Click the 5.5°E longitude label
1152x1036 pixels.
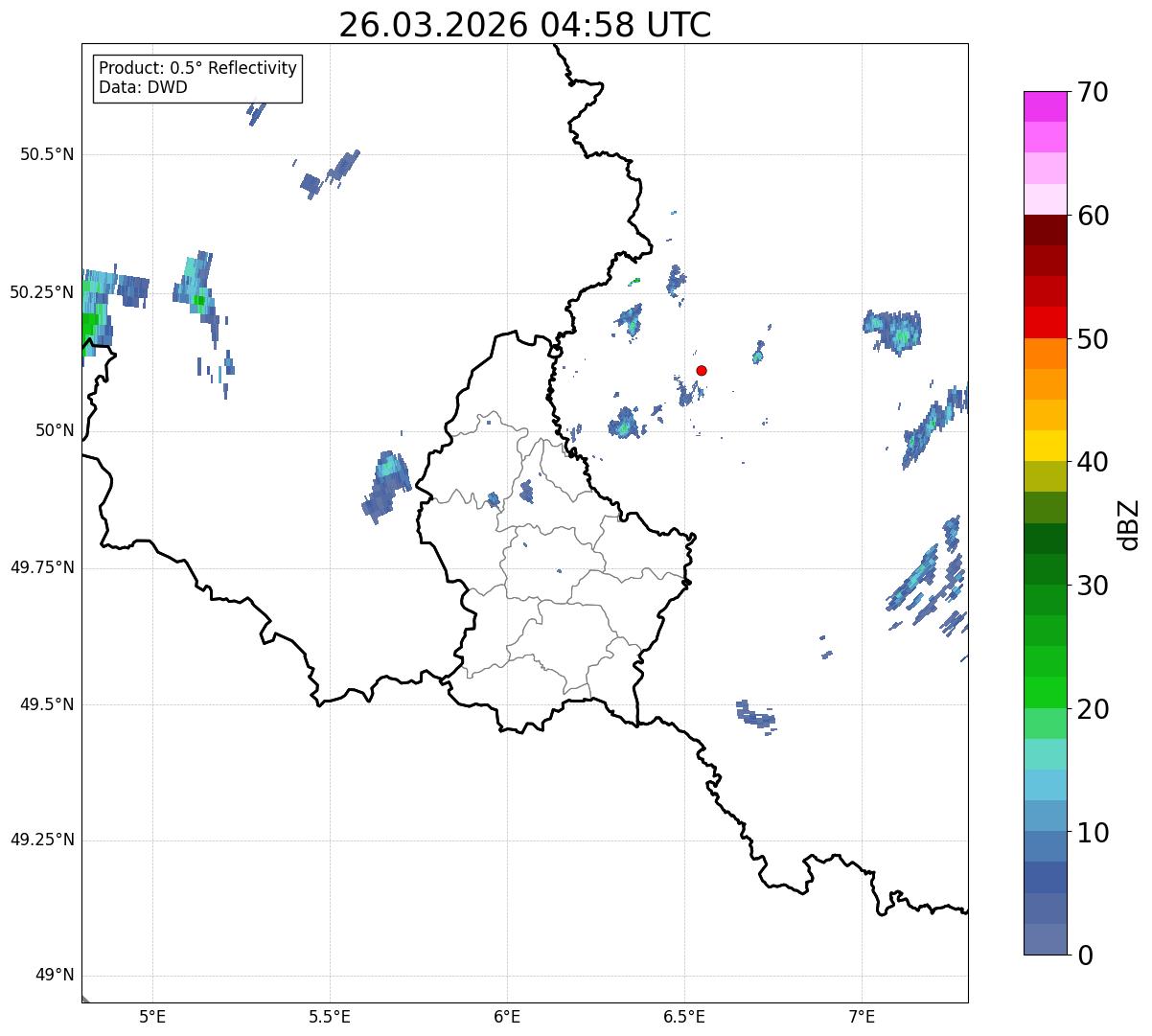[x=330, y=1017]
